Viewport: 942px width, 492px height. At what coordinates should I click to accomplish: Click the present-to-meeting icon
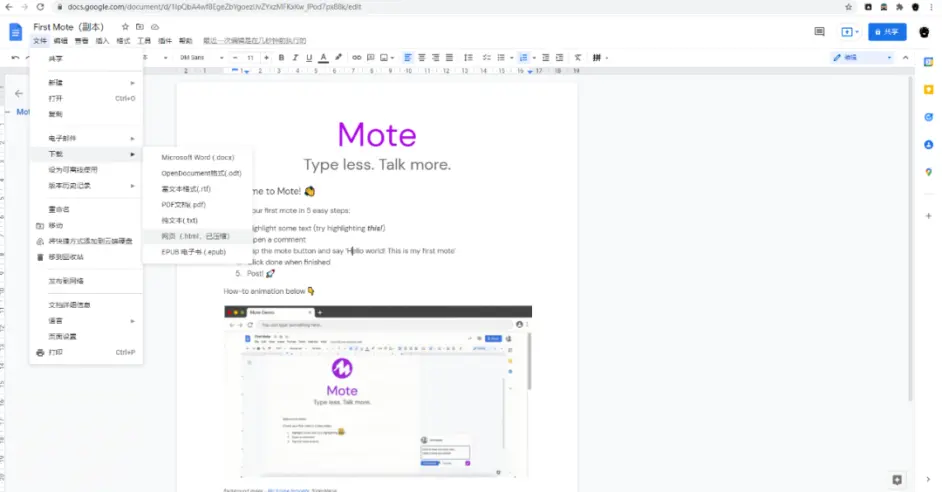849,32
